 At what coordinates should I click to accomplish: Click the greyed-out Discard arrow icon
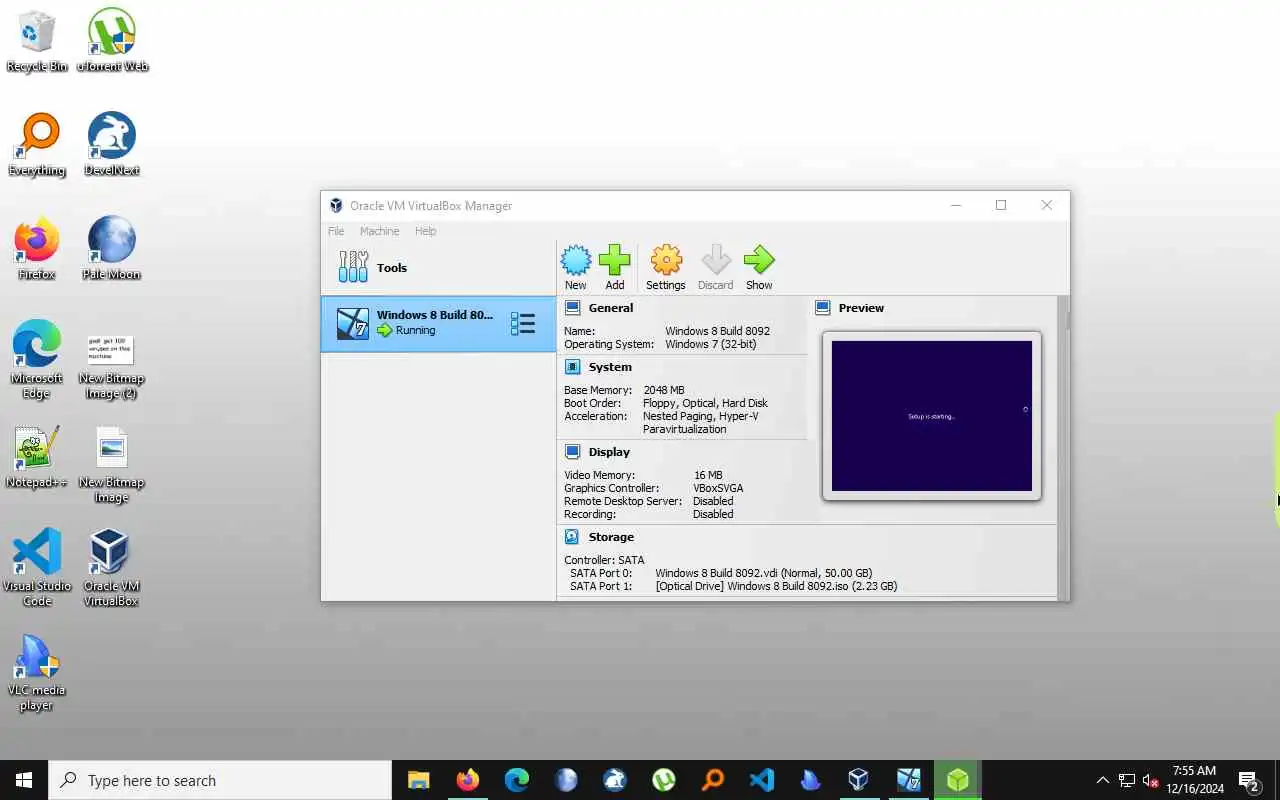pos(716,260)
